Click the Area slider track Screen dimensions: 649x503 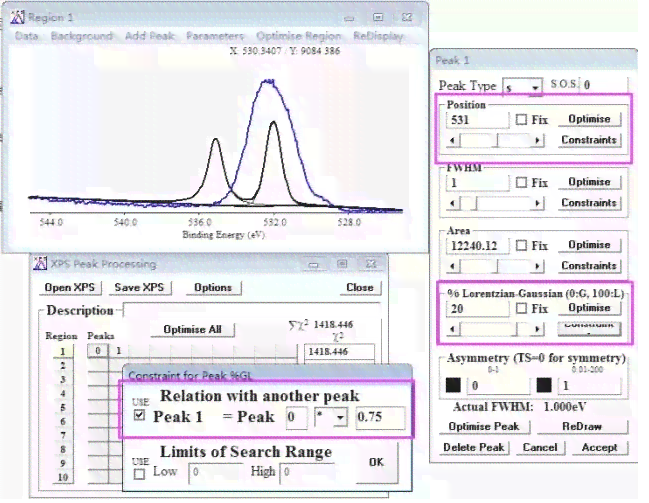point(495,266)
